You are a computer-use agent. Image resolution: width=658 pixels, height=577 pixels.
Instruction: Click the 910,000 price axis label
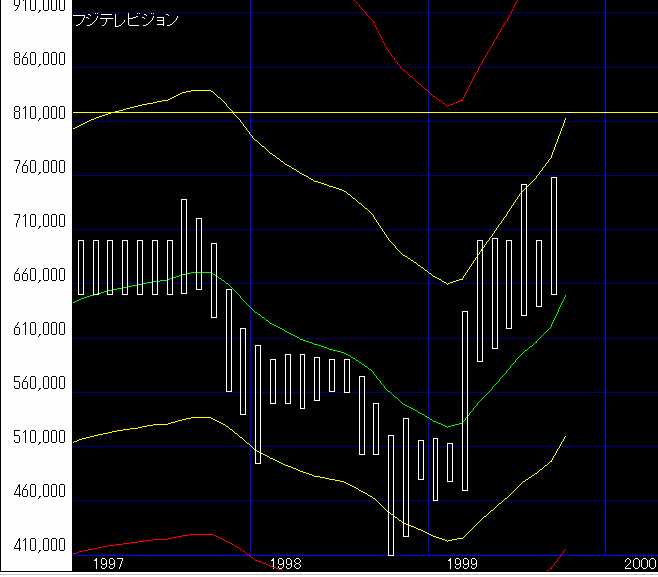36,6
